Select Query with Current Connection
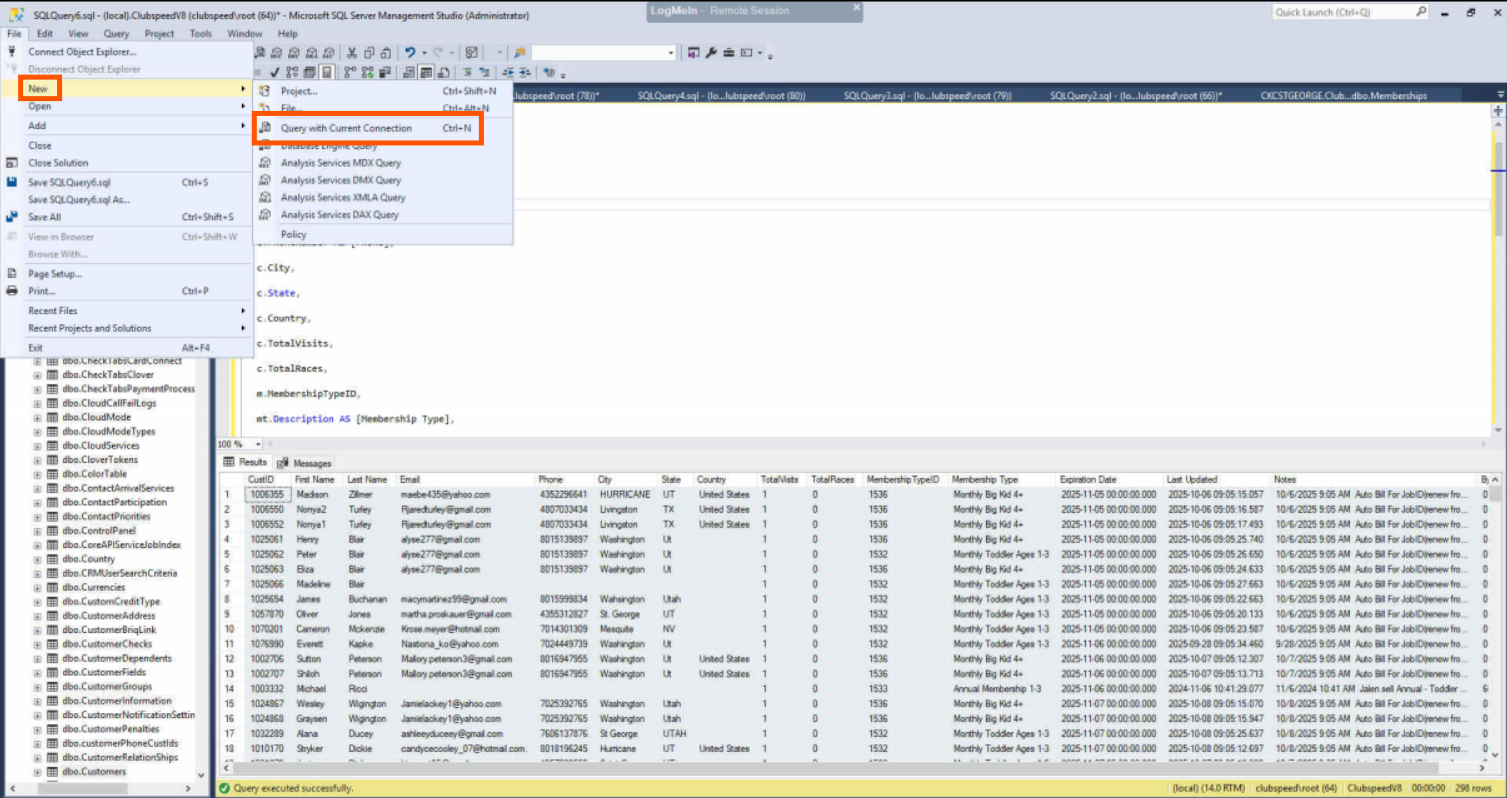 tap(346, 128)
